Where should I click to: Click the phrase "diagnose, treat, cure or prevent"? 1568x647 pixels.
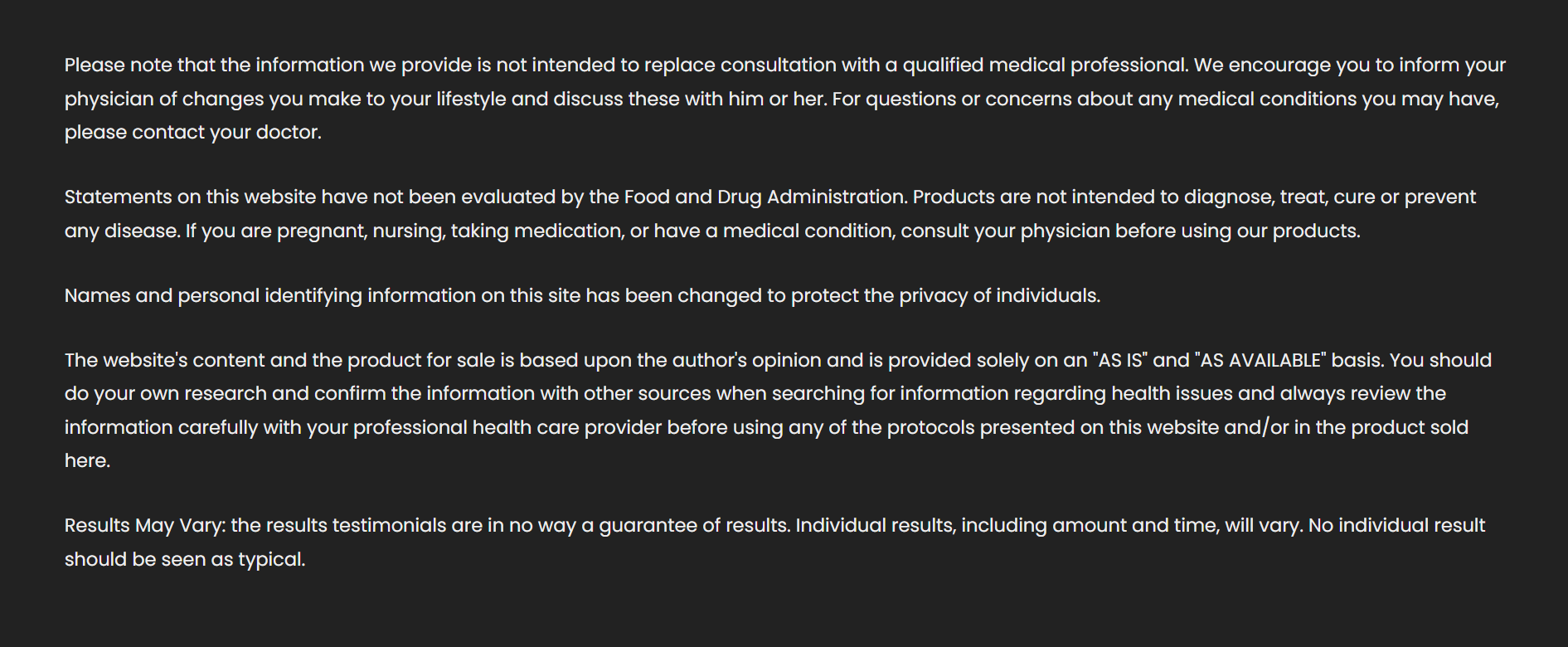(x=1330, y=197)
